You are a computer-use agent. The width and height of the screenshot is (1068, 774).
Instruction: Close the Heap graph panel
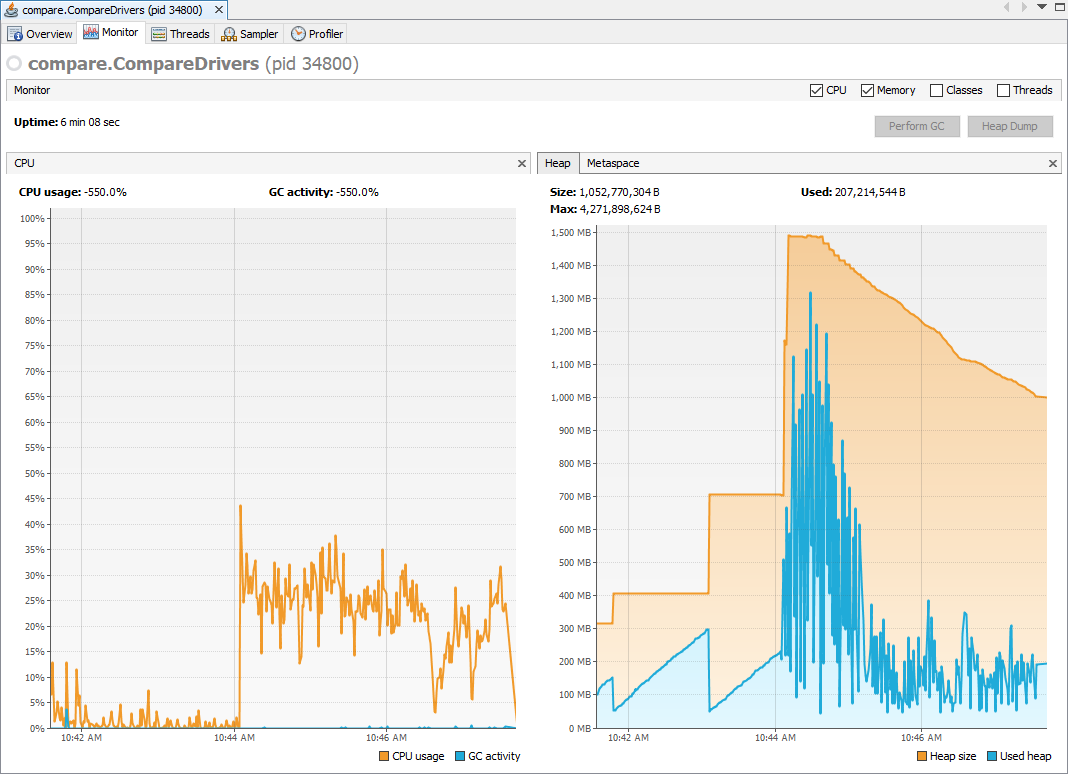1053,163
